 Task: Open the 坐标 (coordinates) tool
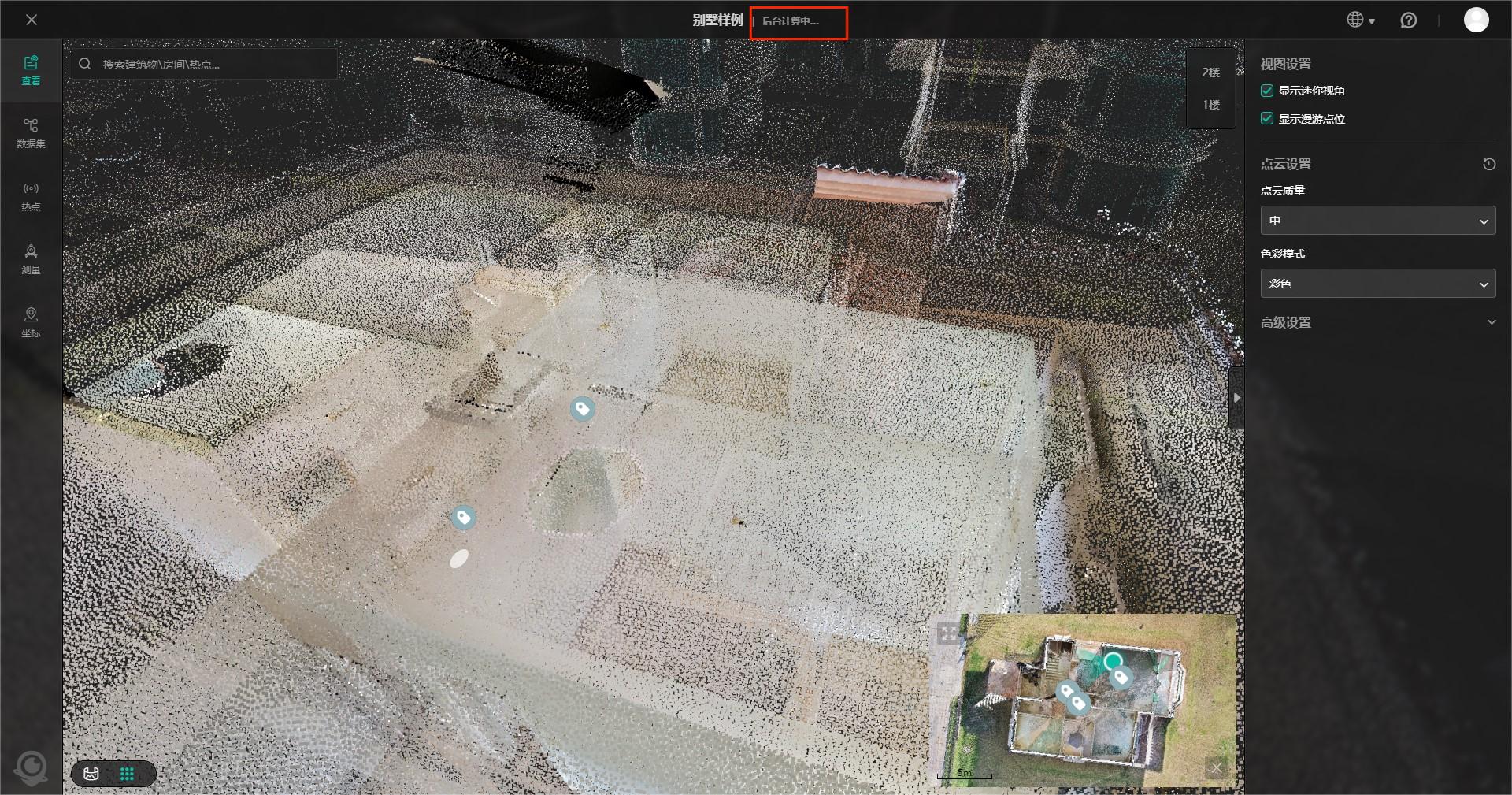(x=31, y=321)
